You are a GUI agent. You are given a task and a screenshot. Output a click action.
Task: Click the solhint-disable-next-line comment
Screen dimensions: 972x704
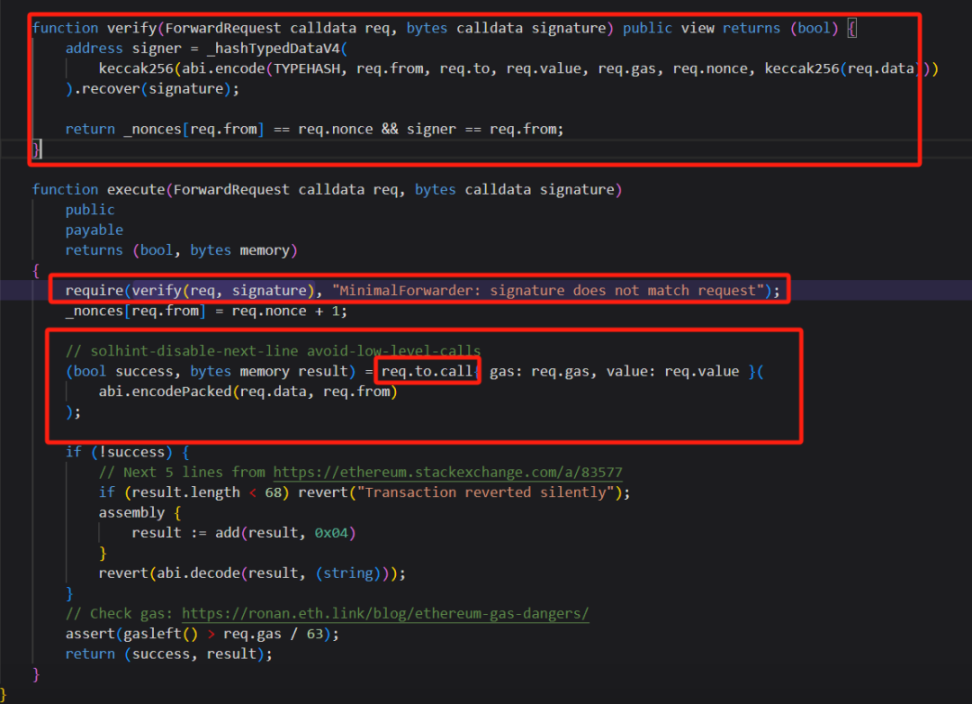pos(272,351)
